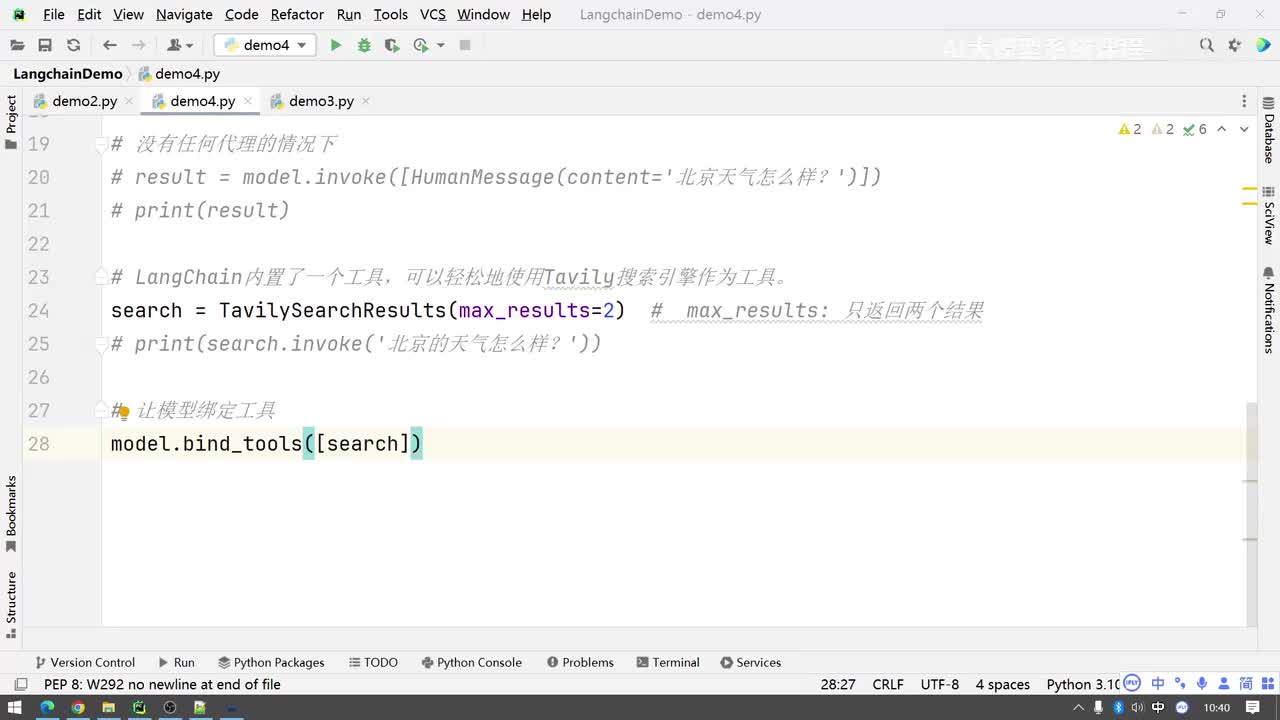Open the Python Packages tool window
Screen dimensions: 1280x720
(270, 662)
